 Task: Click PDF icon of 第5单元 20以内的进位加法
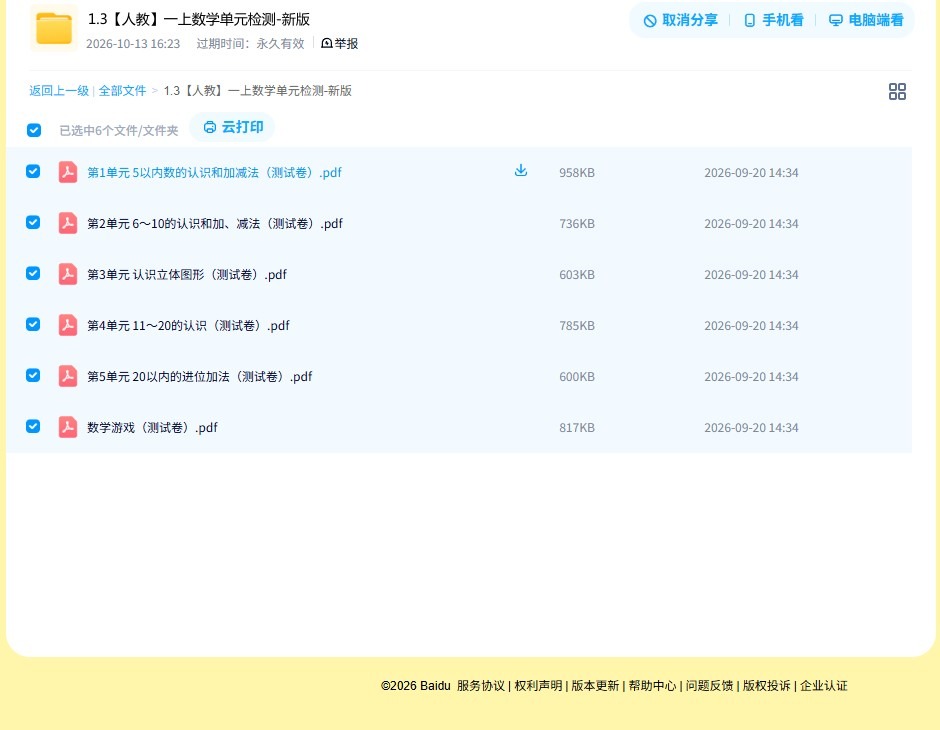click(x=68, y=376)
